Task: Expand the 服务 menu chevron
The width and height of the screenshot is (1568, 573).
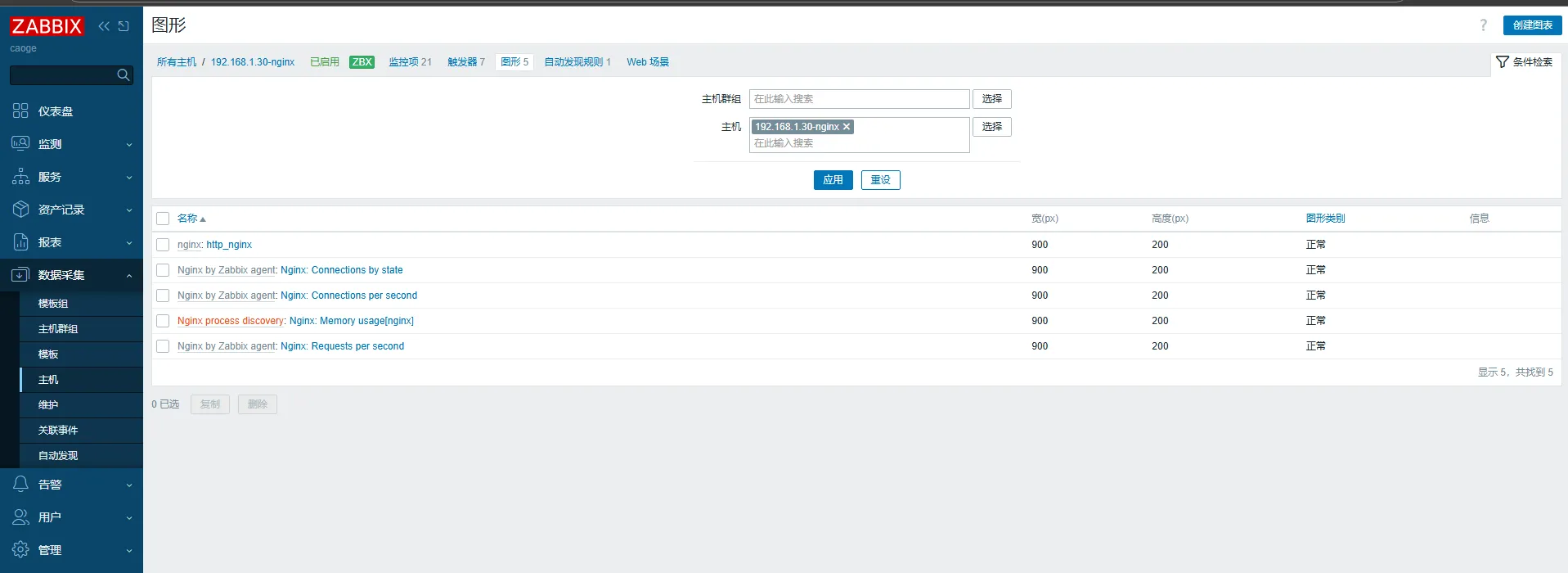Action: tap(129, 178)
